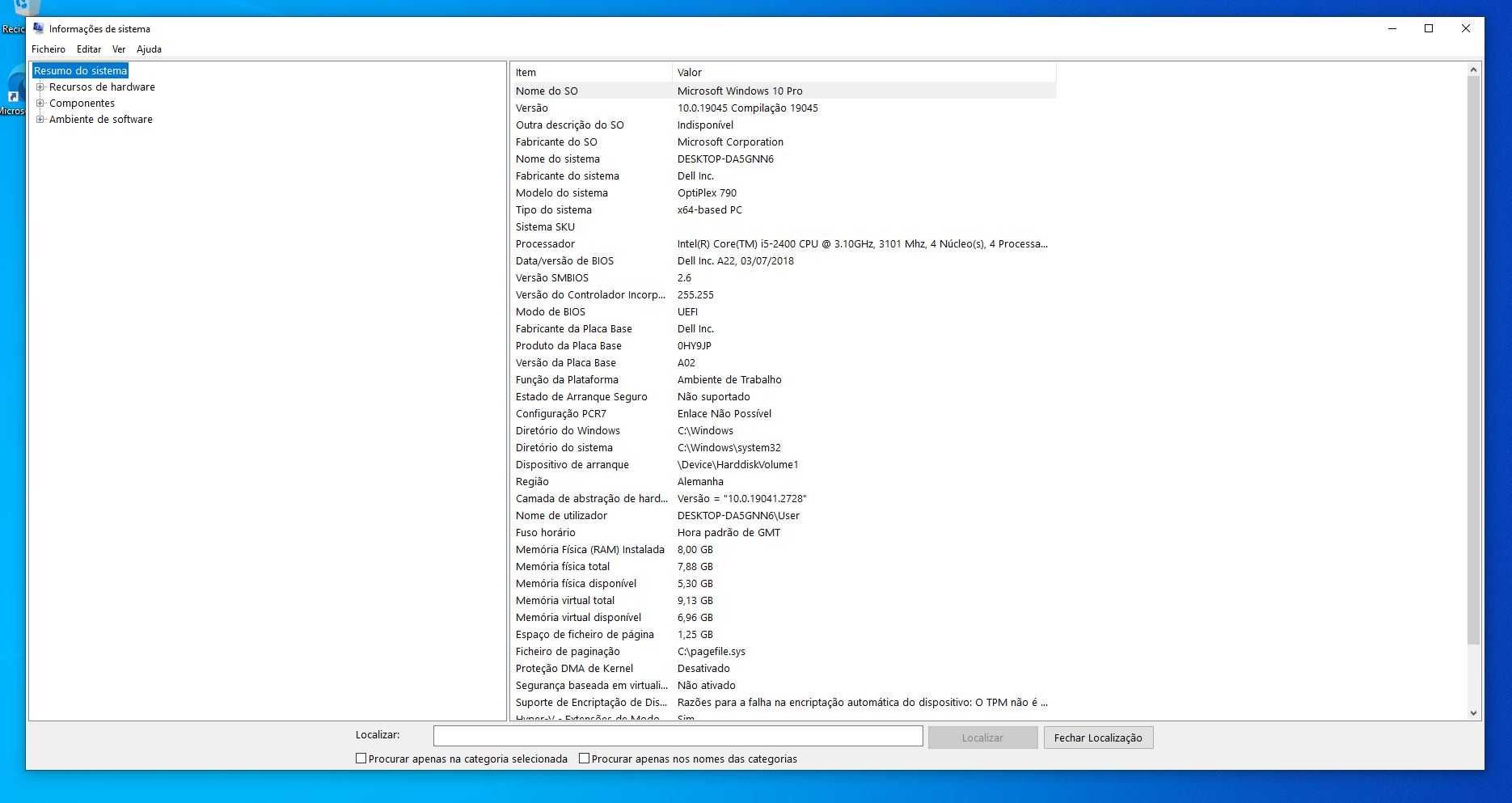Viewport: 1512px width, 803px height.
Task: Click the value 6,96 GB
Action: pyautogui.click(x=695, y=618)
